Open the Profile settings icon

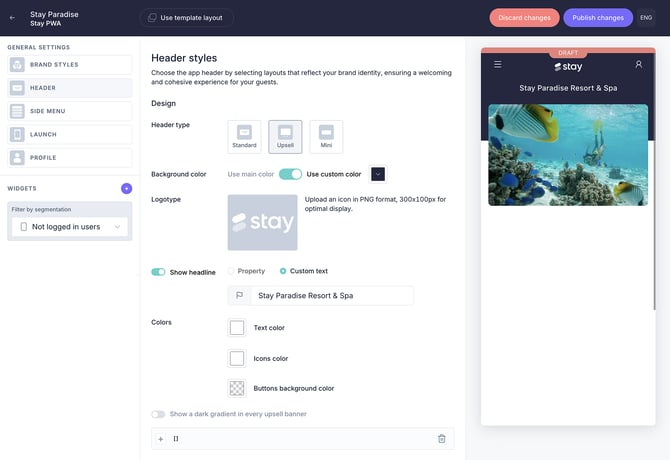(x=17, y=158)
